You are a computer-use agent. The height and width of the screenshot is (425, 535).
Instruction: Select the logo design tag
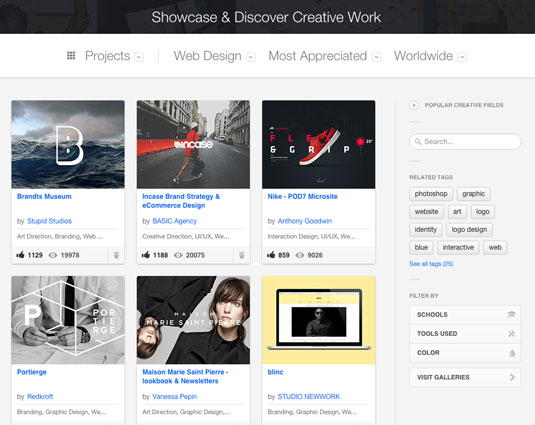(x=469, y=230)
